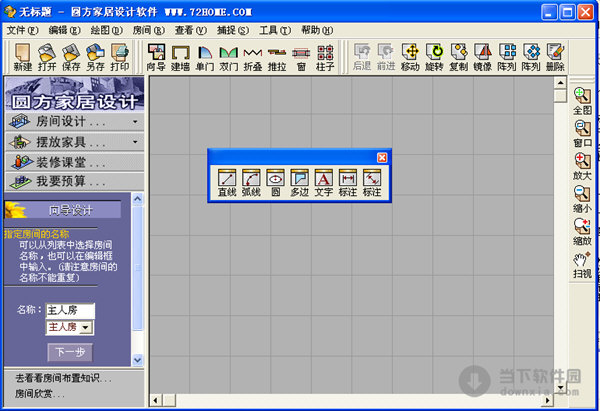Click the 新建 (New) toolbar icon
The height and width of the screenshot is (411, 600).
click(x=23, y=56)
